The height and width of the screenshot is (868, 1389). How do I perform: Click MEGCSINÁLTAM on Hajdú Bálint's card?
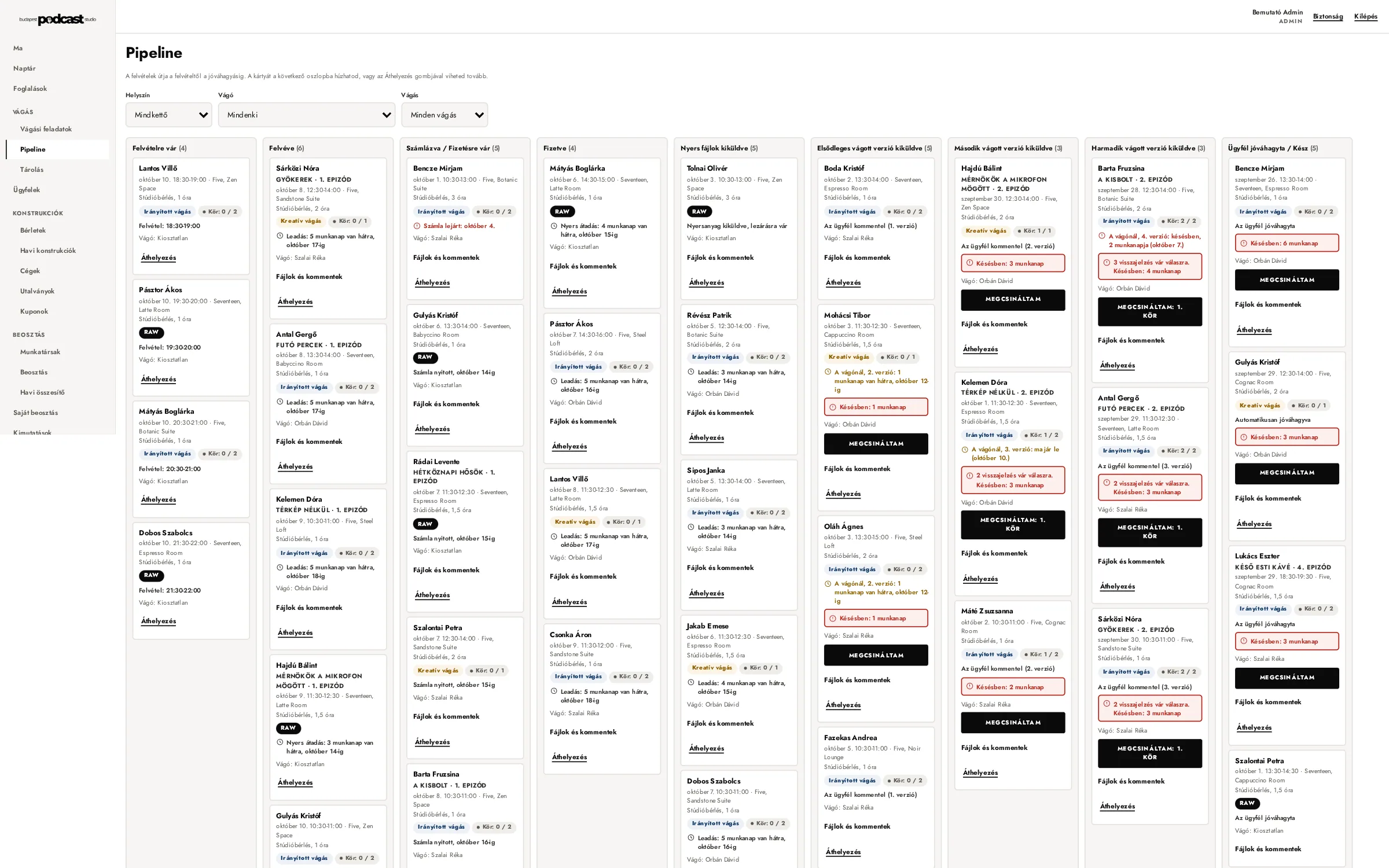coord(1013,300)
